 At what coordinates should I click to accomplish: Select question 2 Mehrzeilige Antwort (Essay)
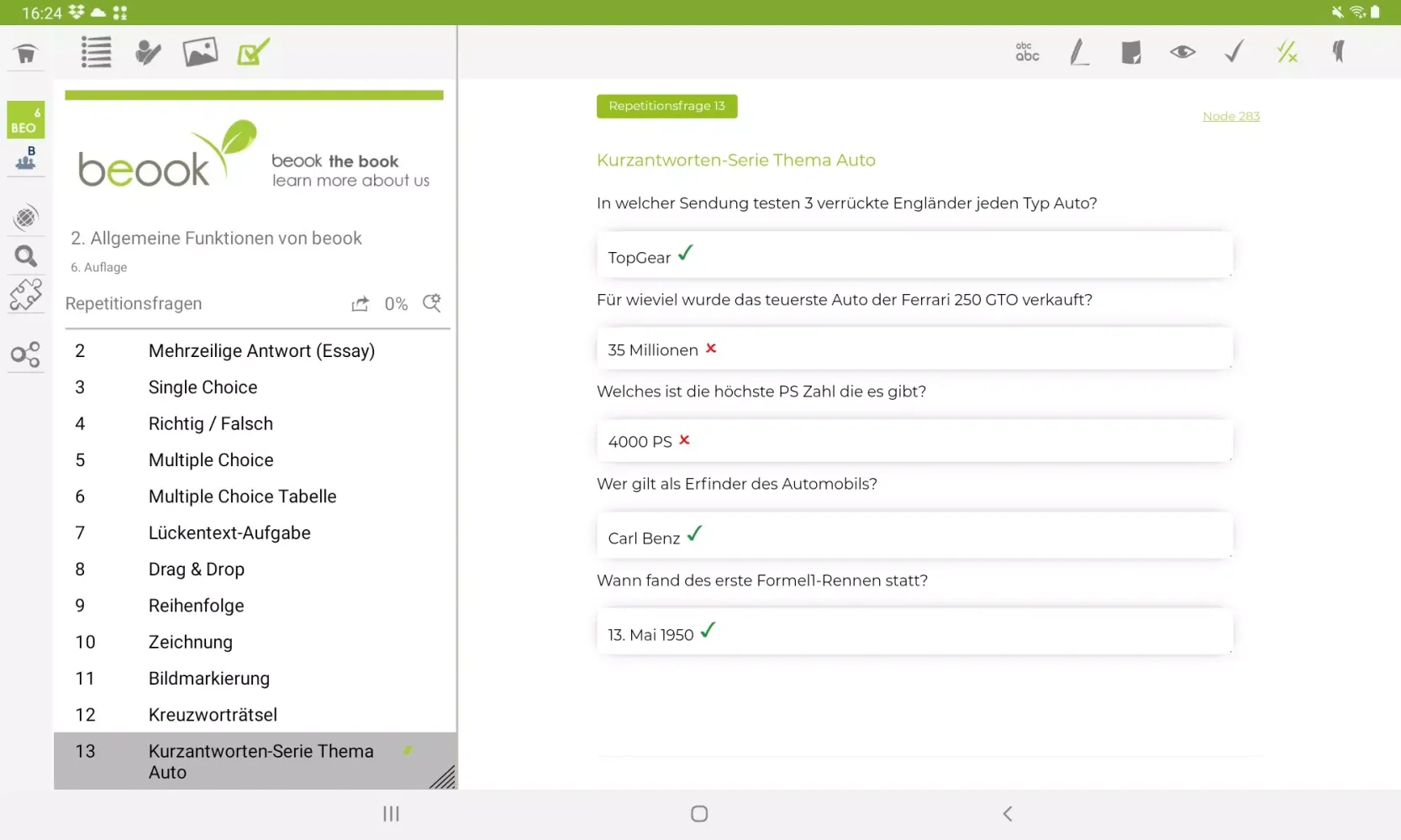[255, 351]
